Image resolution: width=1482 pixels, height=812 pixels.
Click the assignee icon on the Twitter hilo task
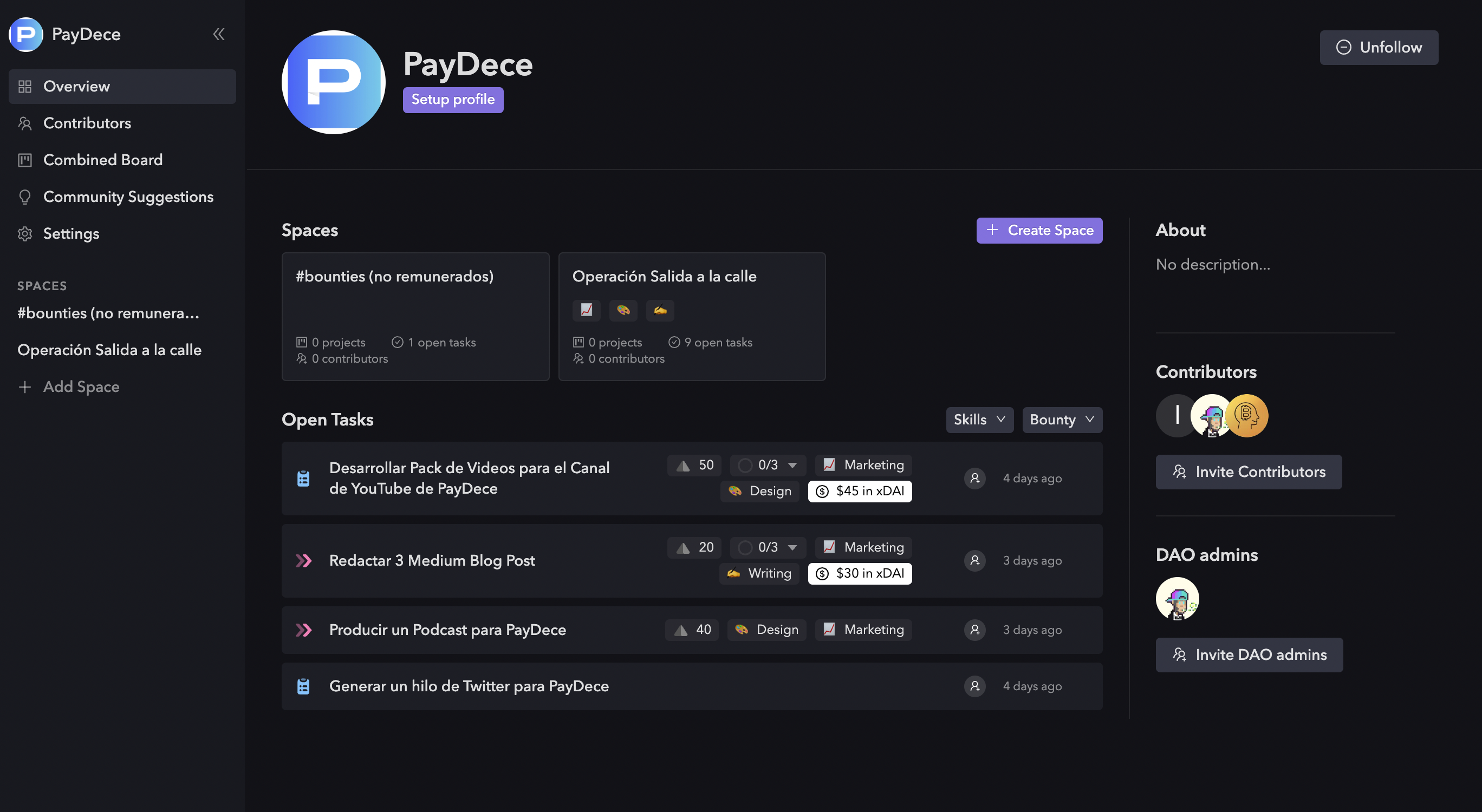(x=974, y=686)
